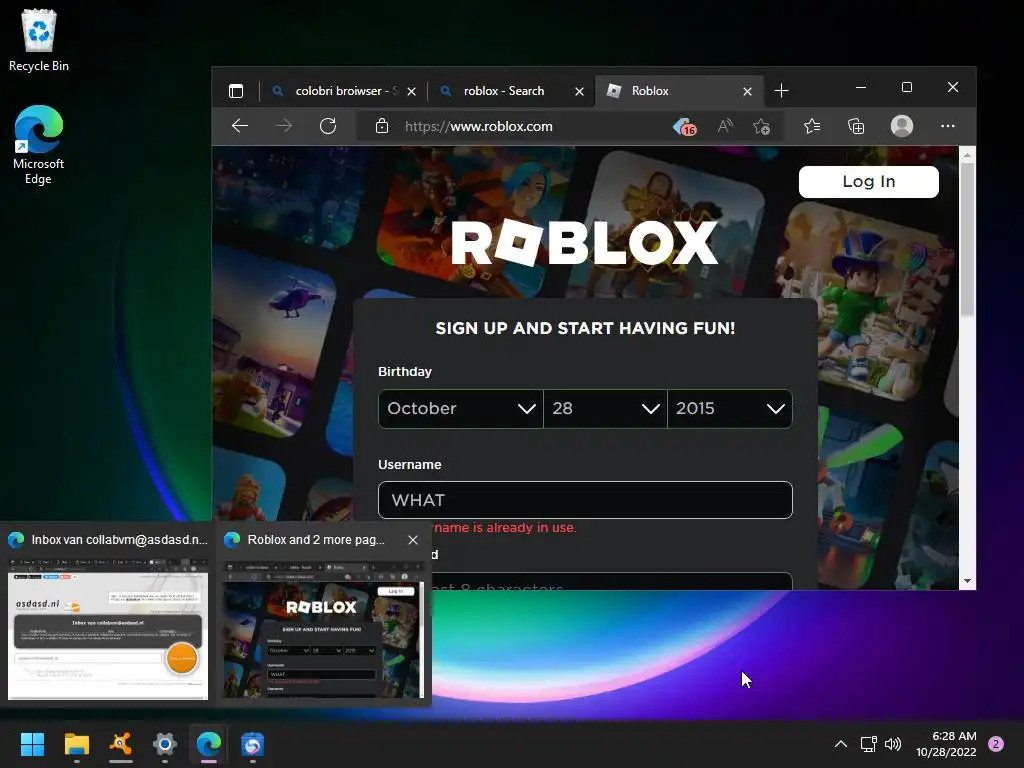Click the address bar URL www.roblox.com
The height and width of the screenshot is (768, 1024).
pos(479,126)
